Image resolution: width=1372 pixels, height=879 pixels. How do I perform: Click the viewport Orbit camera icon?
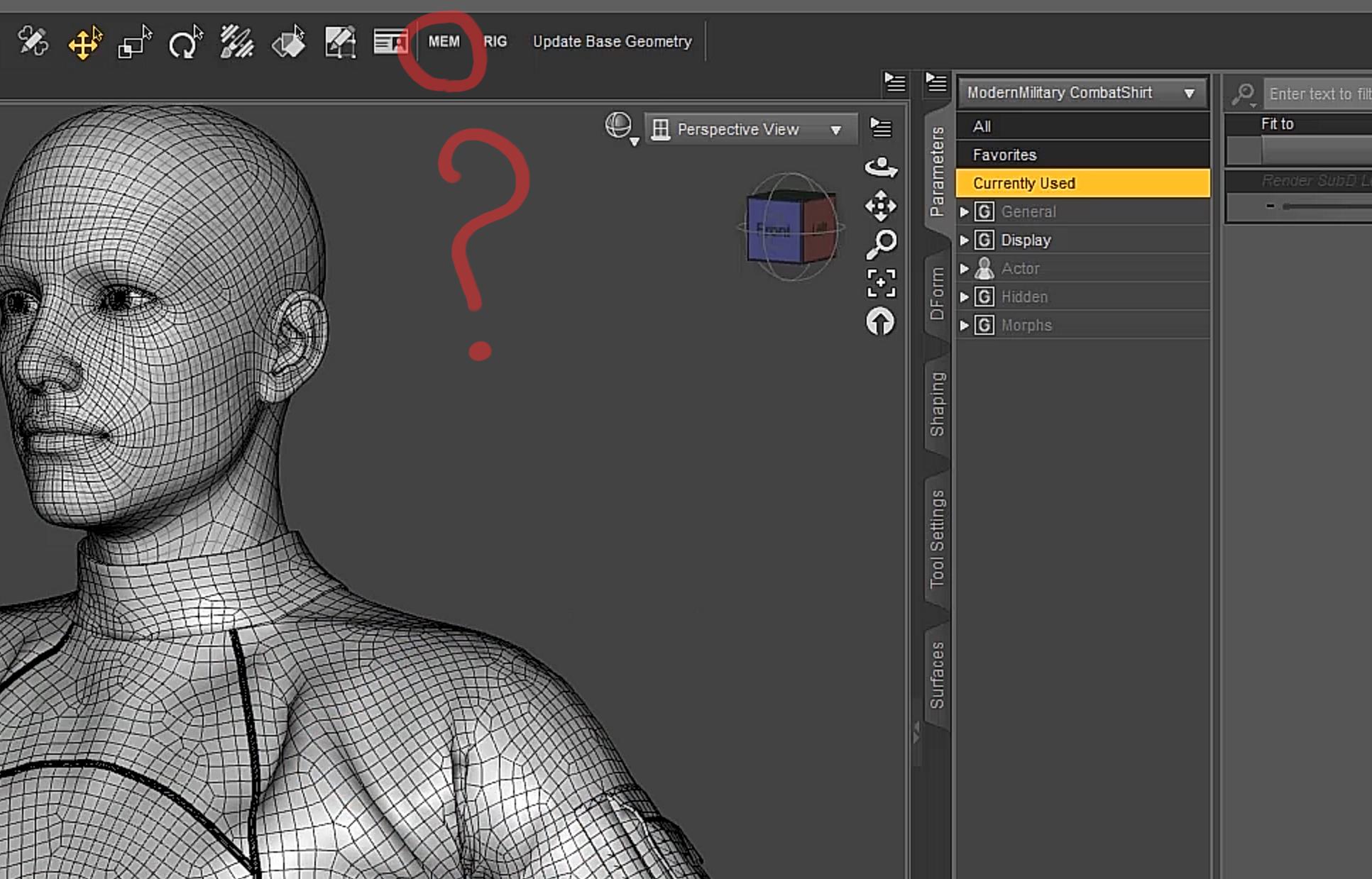coord(881,167)
